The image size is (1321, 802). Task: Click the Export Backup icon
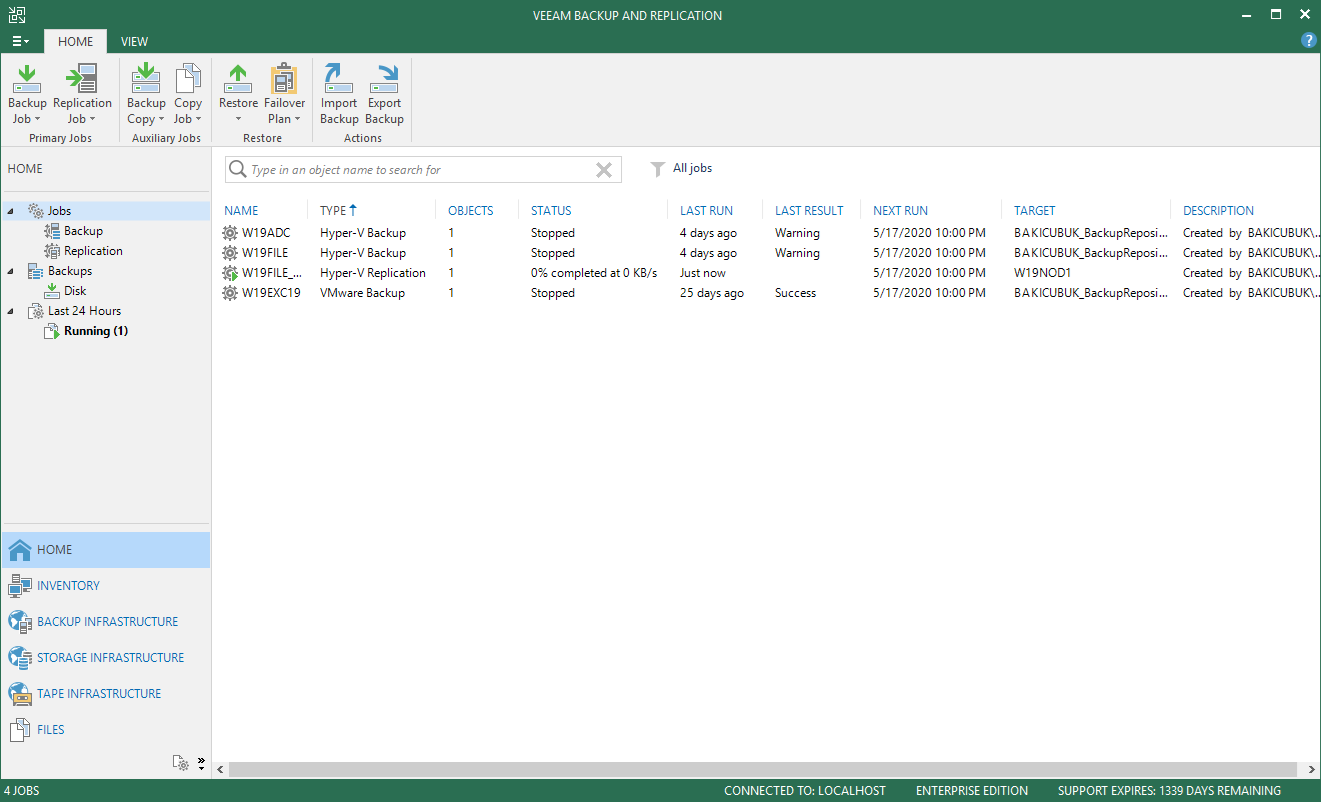384,78
